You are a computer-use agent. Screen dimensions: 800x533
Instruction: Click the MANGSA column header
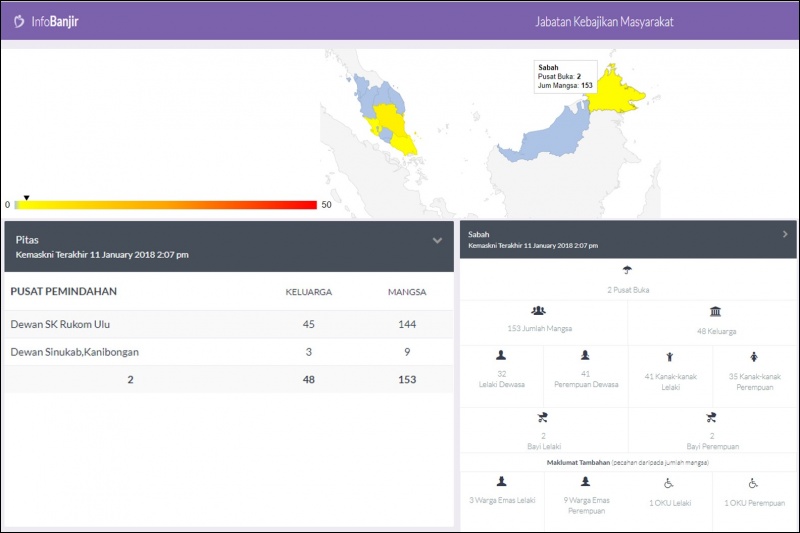pyautogui.click(x=407, y=292)
